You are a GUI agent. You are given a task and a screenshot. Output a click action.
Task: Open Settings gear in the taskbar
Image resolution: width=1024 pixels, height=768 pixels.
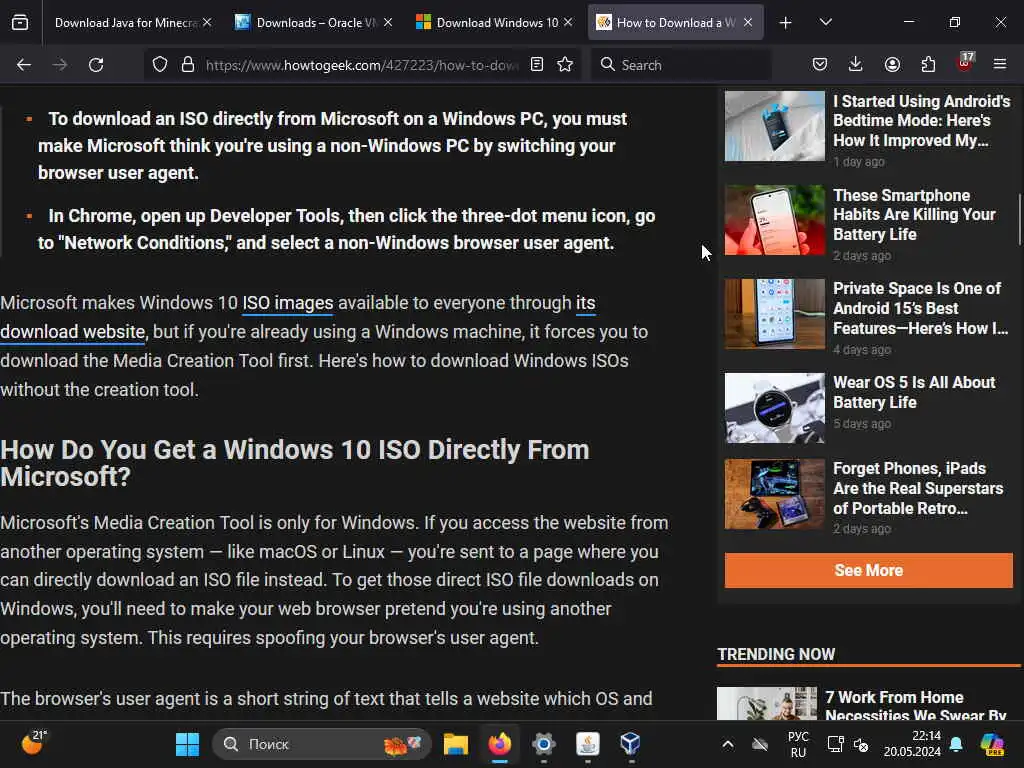(543, 744)
